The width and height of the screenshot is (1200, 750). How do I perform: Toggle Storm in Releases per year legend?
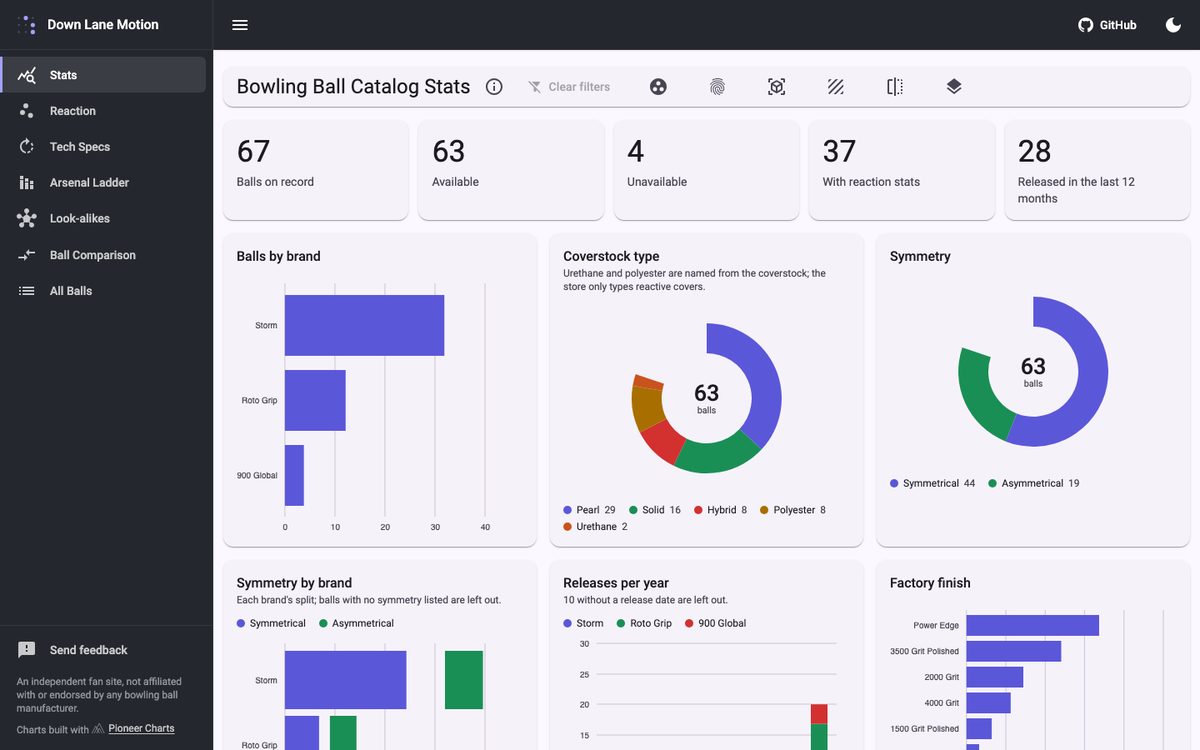[x=583, y=623]
